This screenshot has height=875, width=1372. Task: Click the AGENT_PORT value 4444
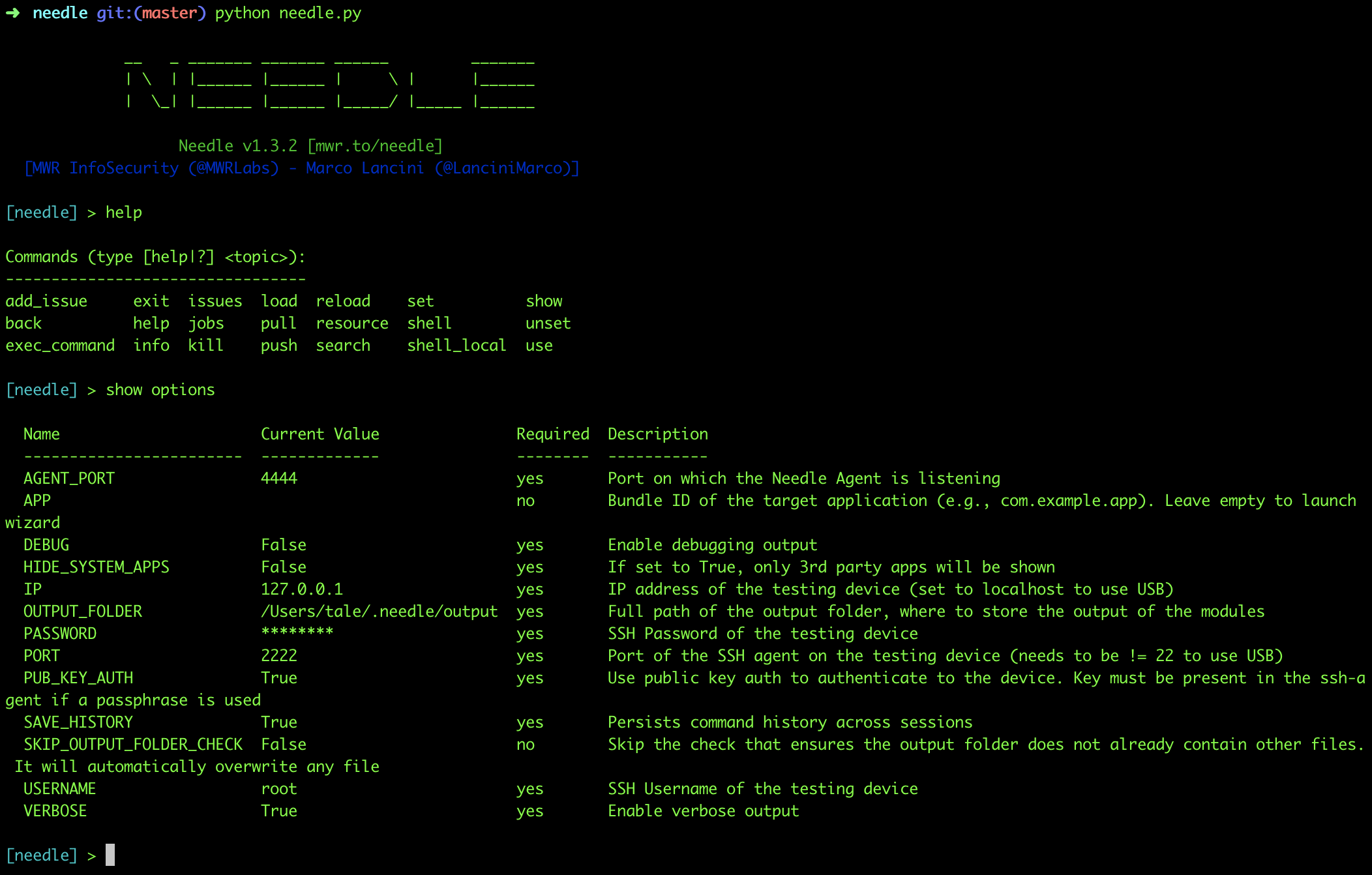click(x=279, y=479)
